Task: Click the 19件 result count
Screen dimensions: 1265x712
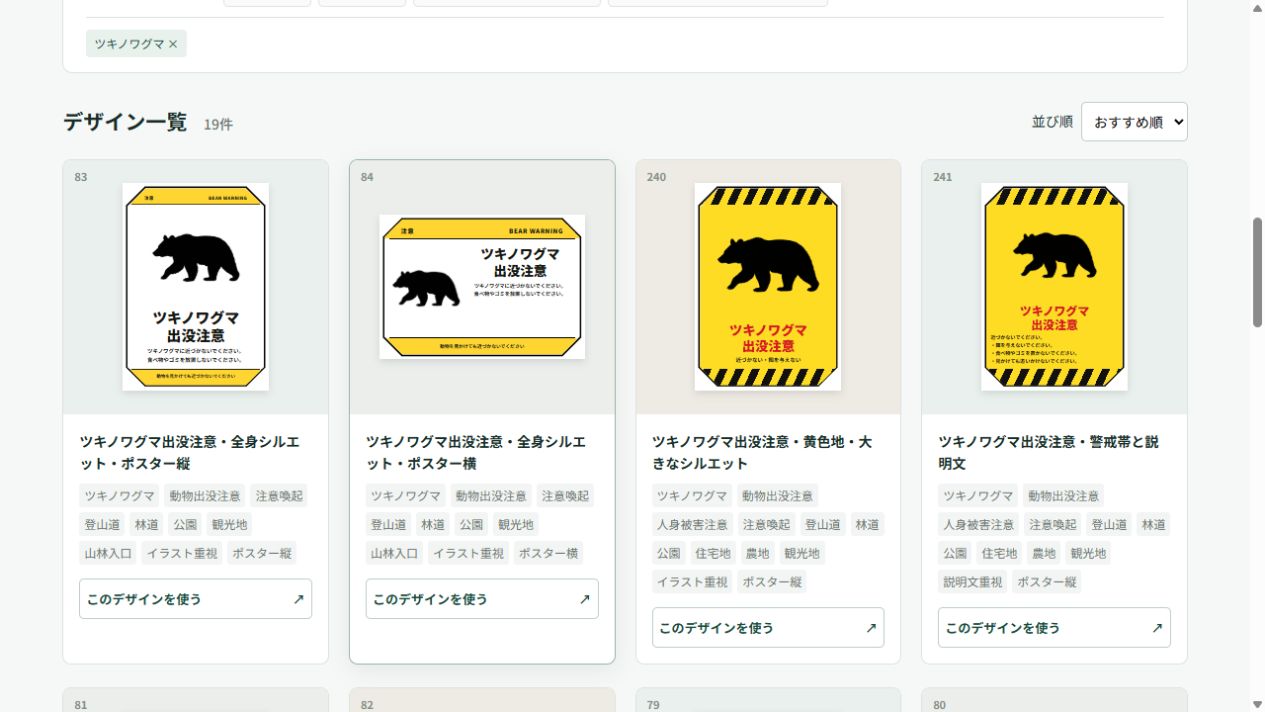Action: coord(218,125)
